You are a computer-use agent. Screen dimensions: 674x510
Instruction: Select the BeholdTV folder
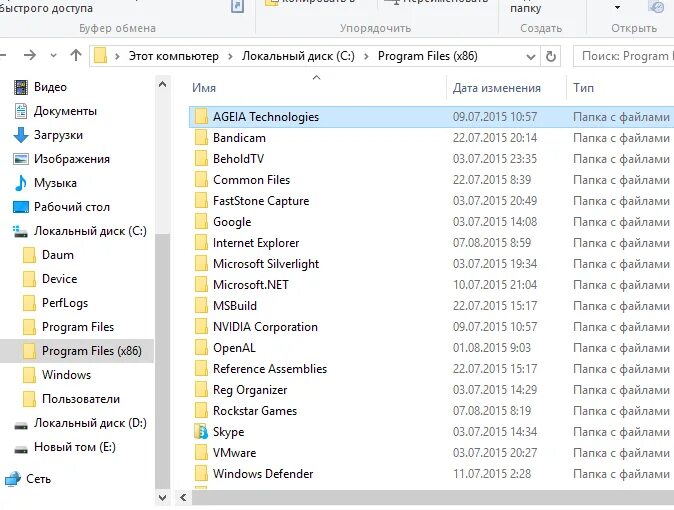click(x=238, y=159)
